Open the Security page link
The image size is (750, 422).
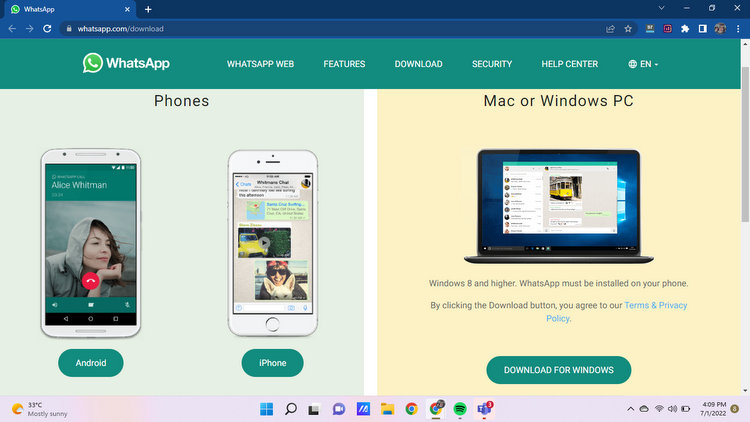[x=492, y=64]
